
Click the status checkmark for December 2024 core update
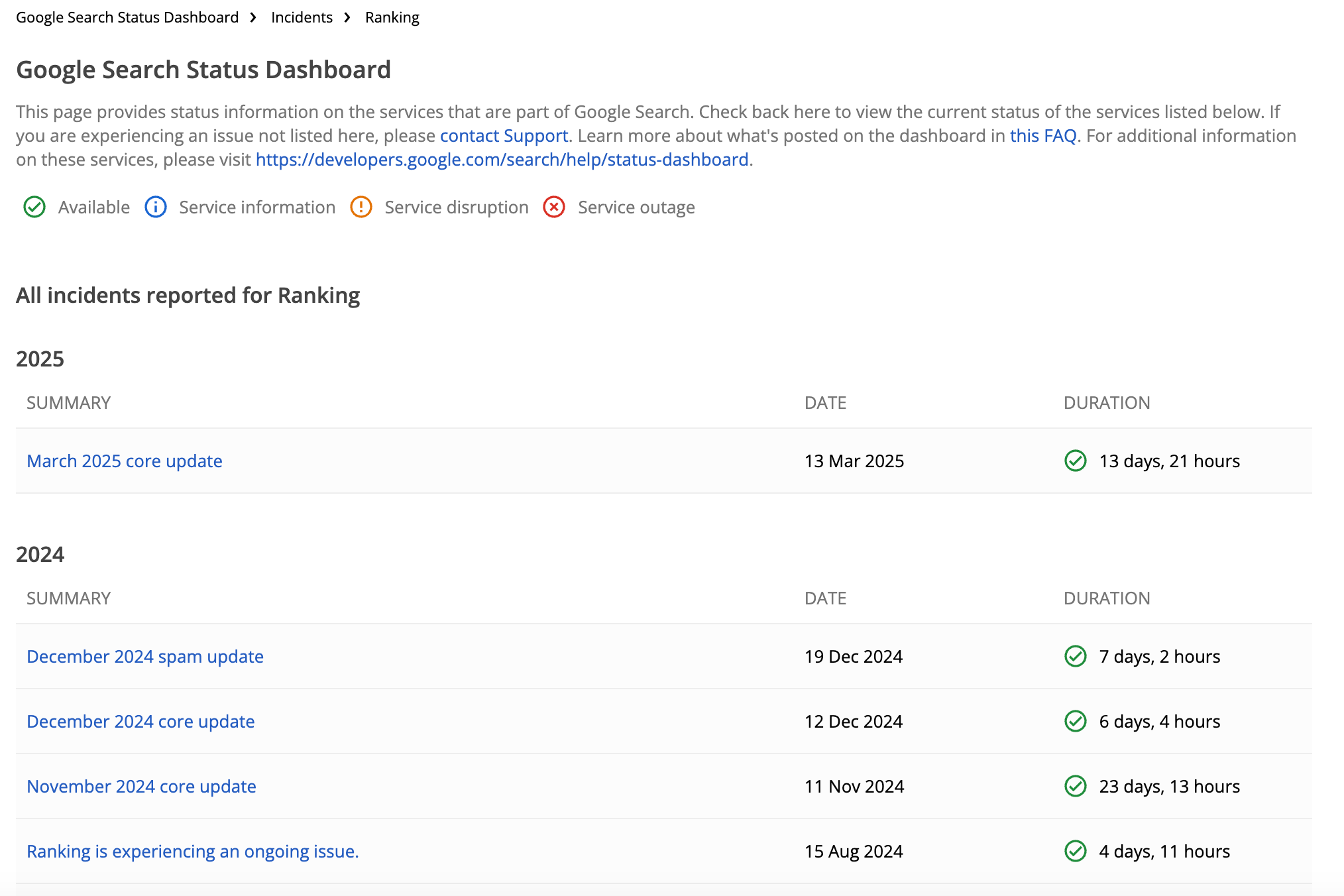pos(1076,721)
